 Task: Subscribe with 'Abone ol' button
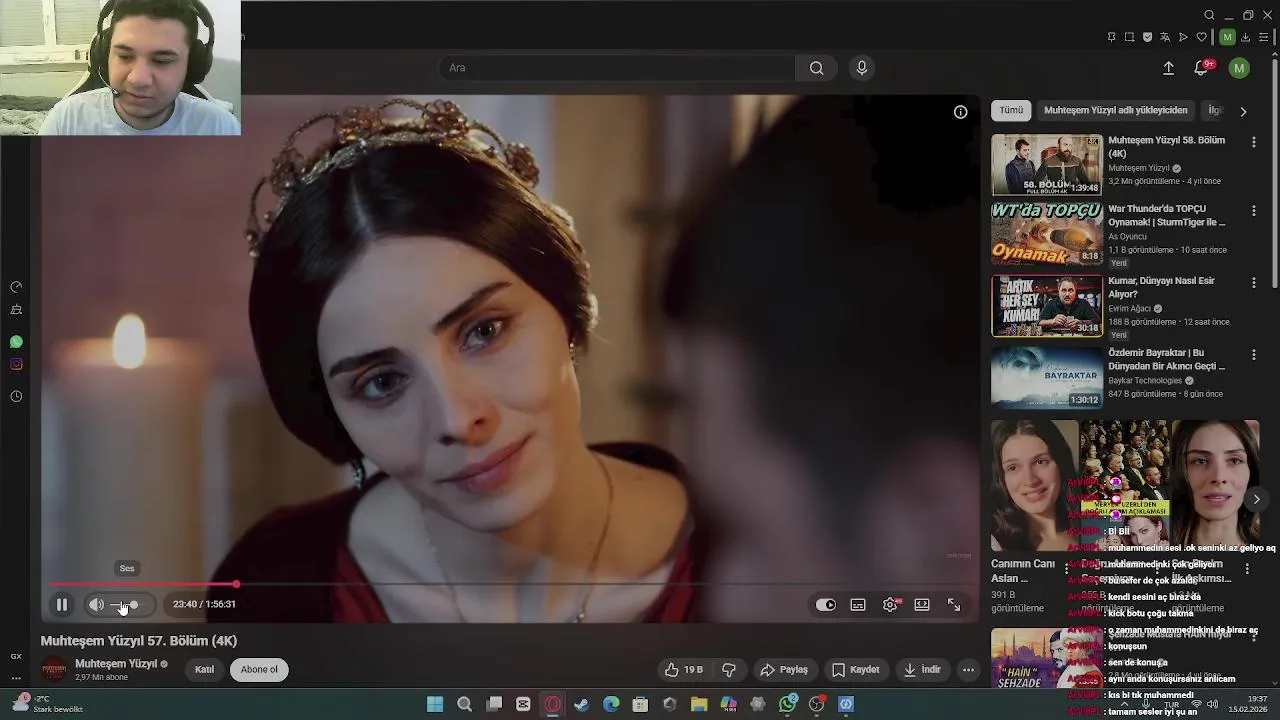pyautogui.click(x=259, y=670)
